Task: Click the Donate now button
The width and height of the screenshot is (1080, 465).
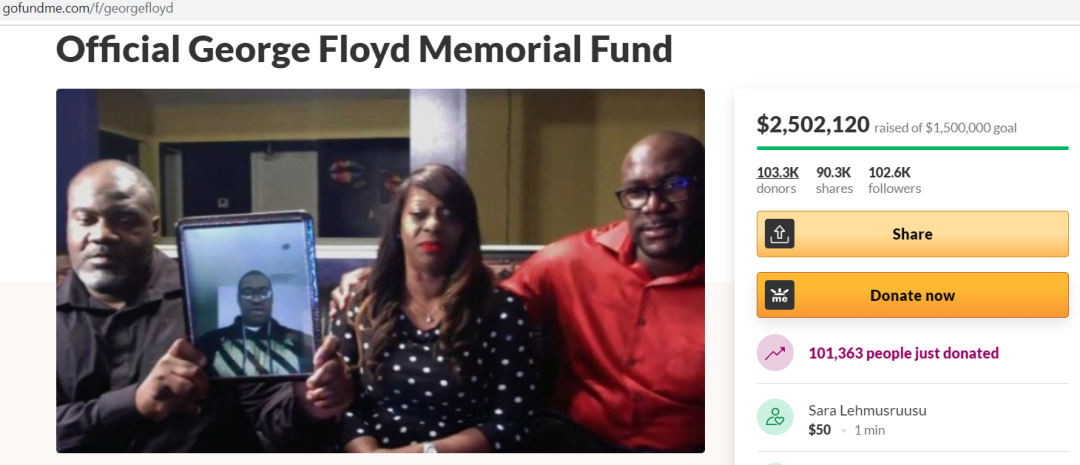Action: [913, 295]
